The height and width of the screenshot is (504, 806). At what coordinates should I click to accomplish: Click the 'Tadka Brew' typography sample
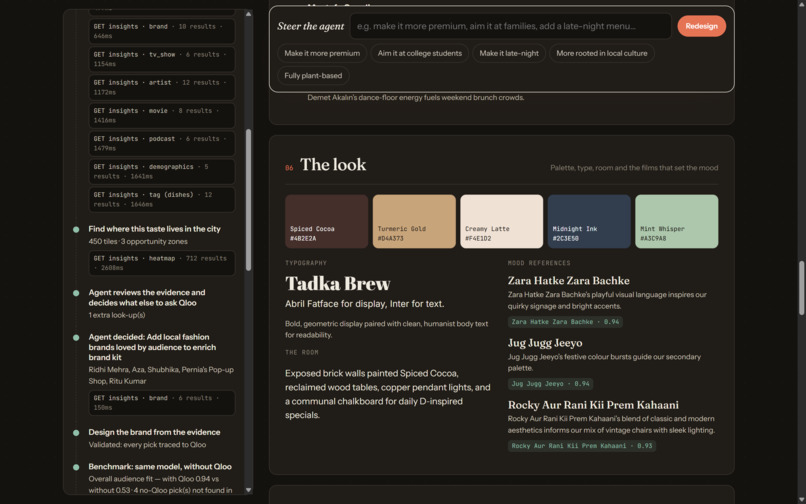coord(338,283)
